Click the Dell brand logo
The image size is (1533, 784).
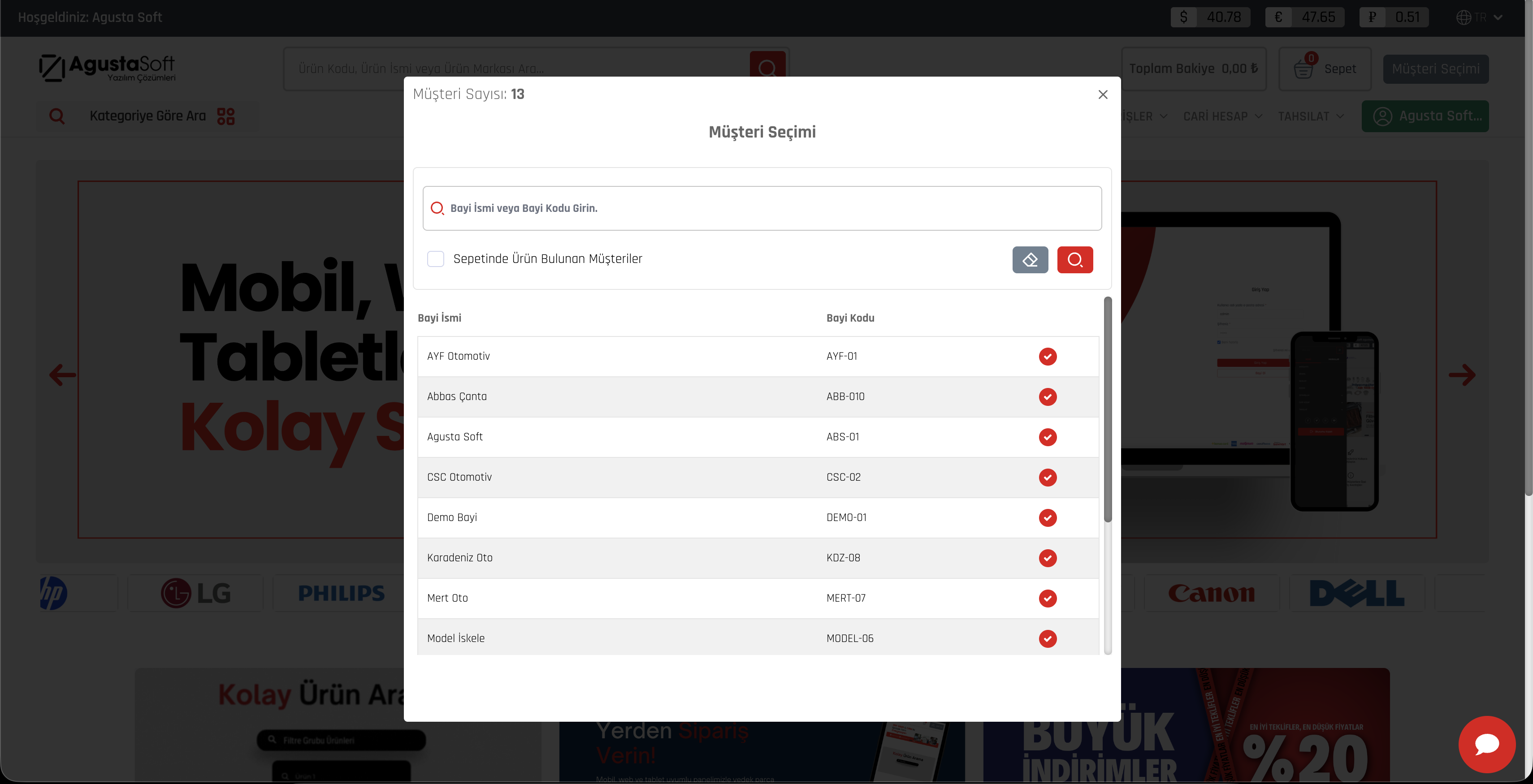(x=1357, y=593)
